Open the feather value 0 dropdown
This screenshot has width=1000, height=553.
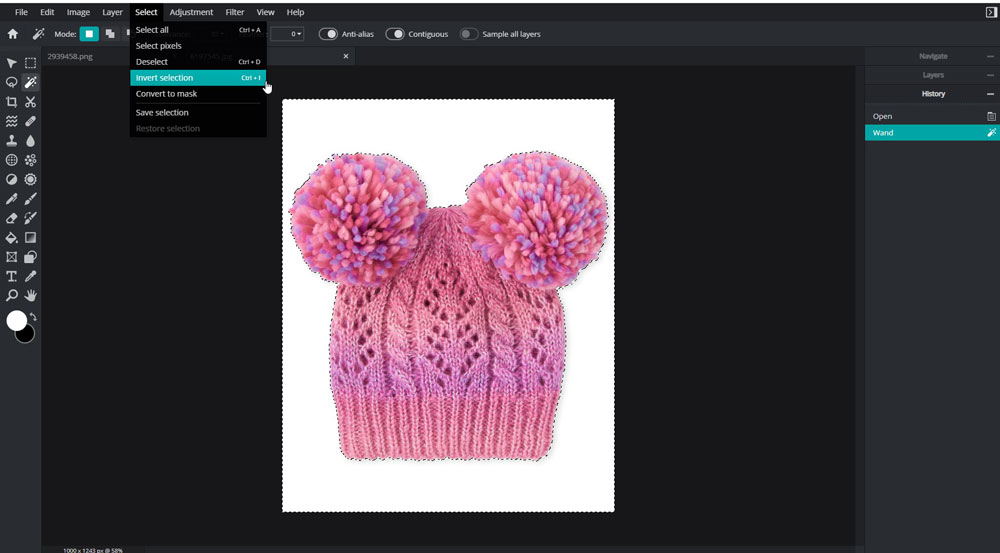(x=286, y=34)
